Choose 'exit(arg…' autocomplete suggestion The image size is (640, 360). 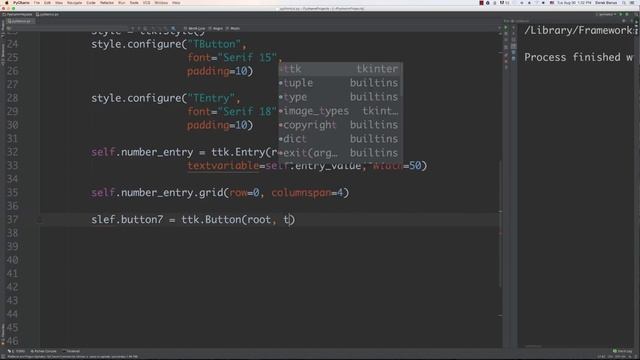tap(340, 153)
